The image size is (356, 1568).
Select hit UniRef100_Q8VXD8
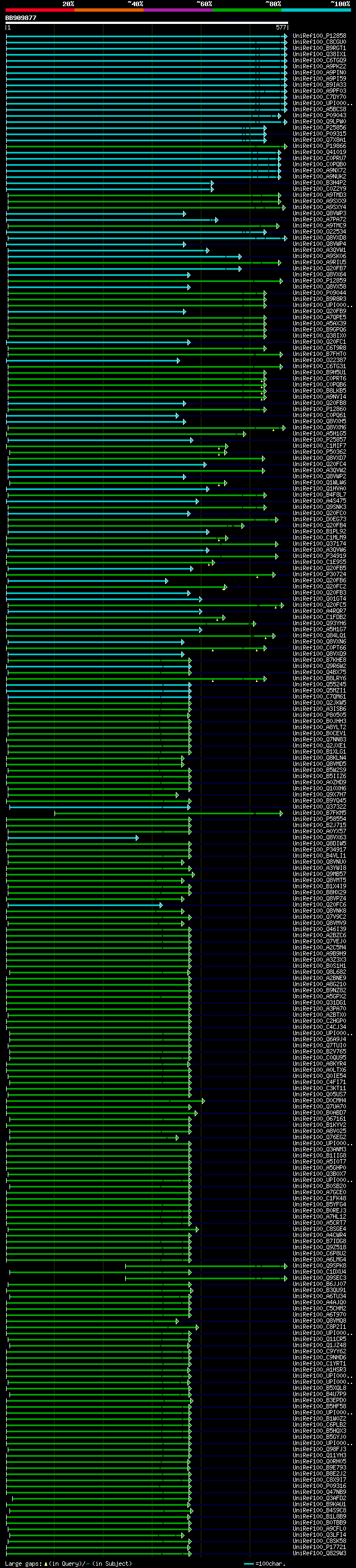[319, 238]
